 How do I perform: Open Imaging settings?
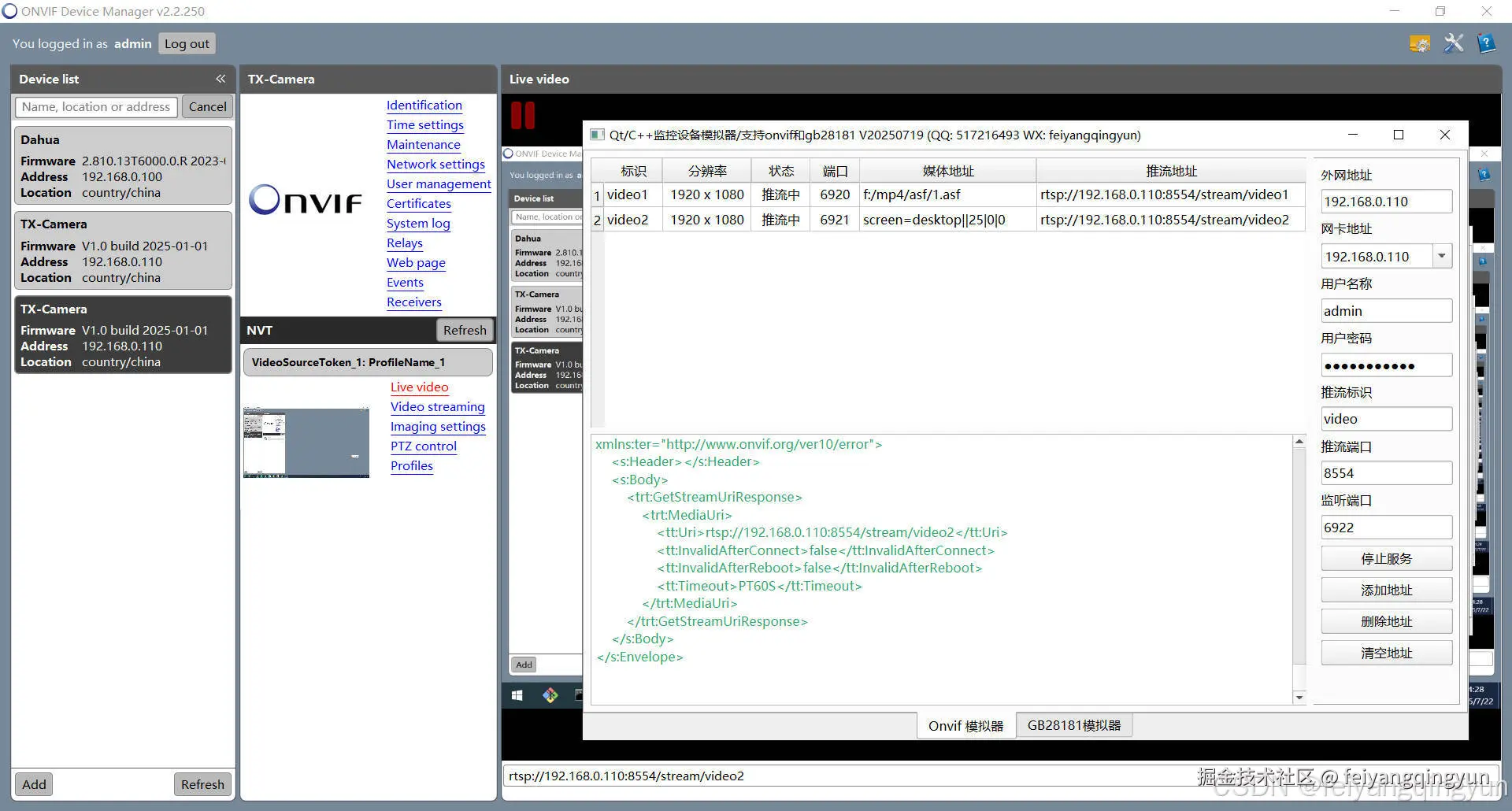(438, 427)
